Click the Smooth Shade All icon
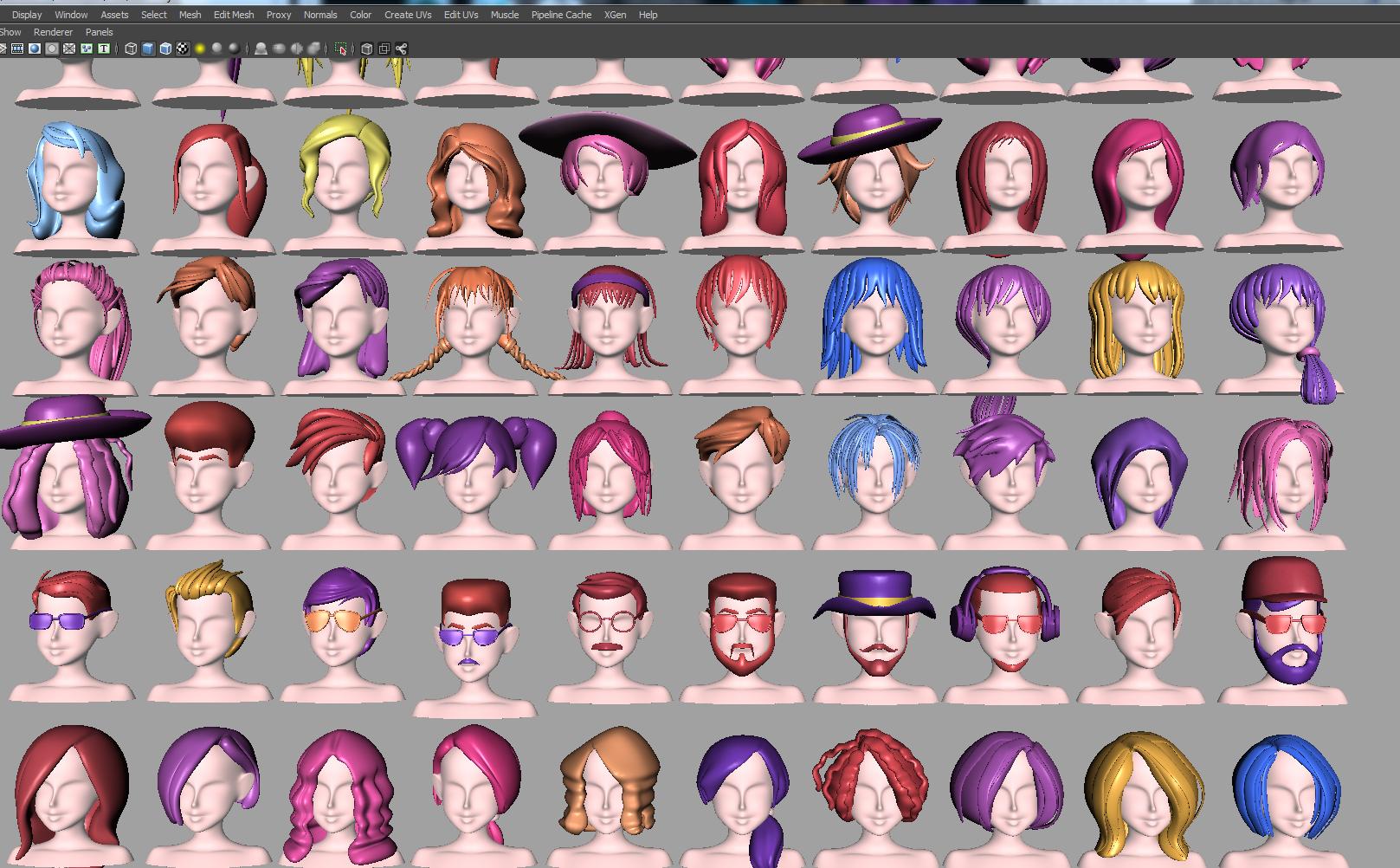The height and width of the screenshot is (868, 1400). [x=148, y=49]
